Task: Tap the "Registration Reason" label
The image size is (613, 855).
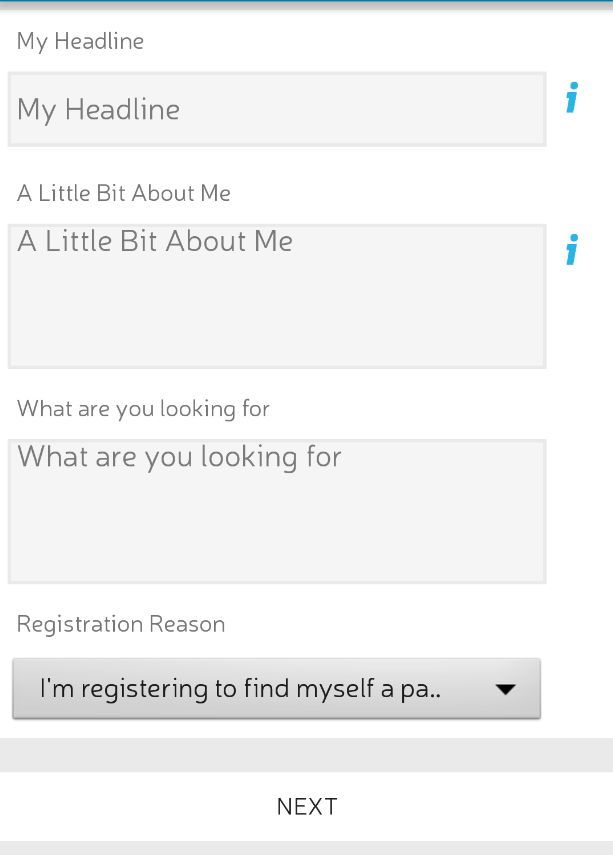Action: (x=121, y=625)
